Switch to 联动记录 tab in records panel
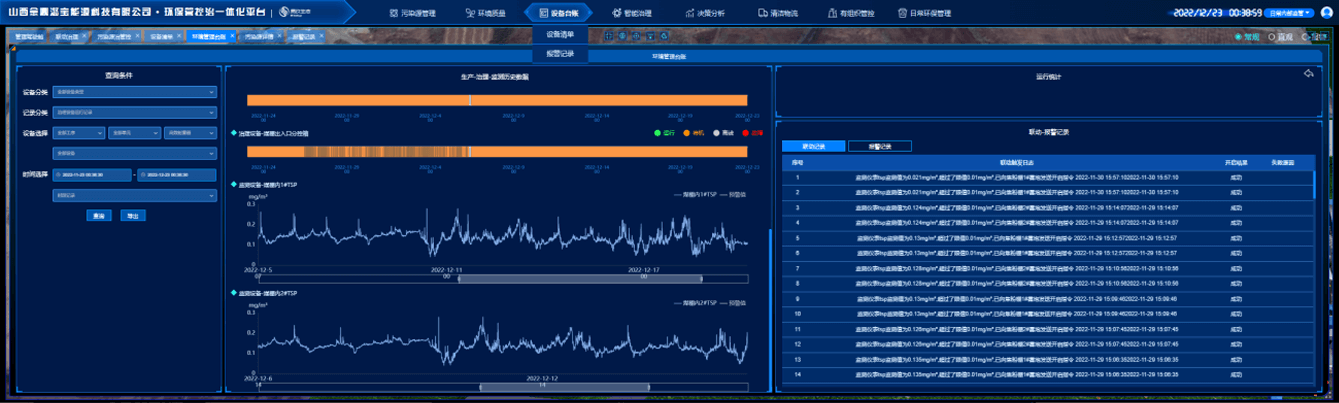 coord(814,146)
